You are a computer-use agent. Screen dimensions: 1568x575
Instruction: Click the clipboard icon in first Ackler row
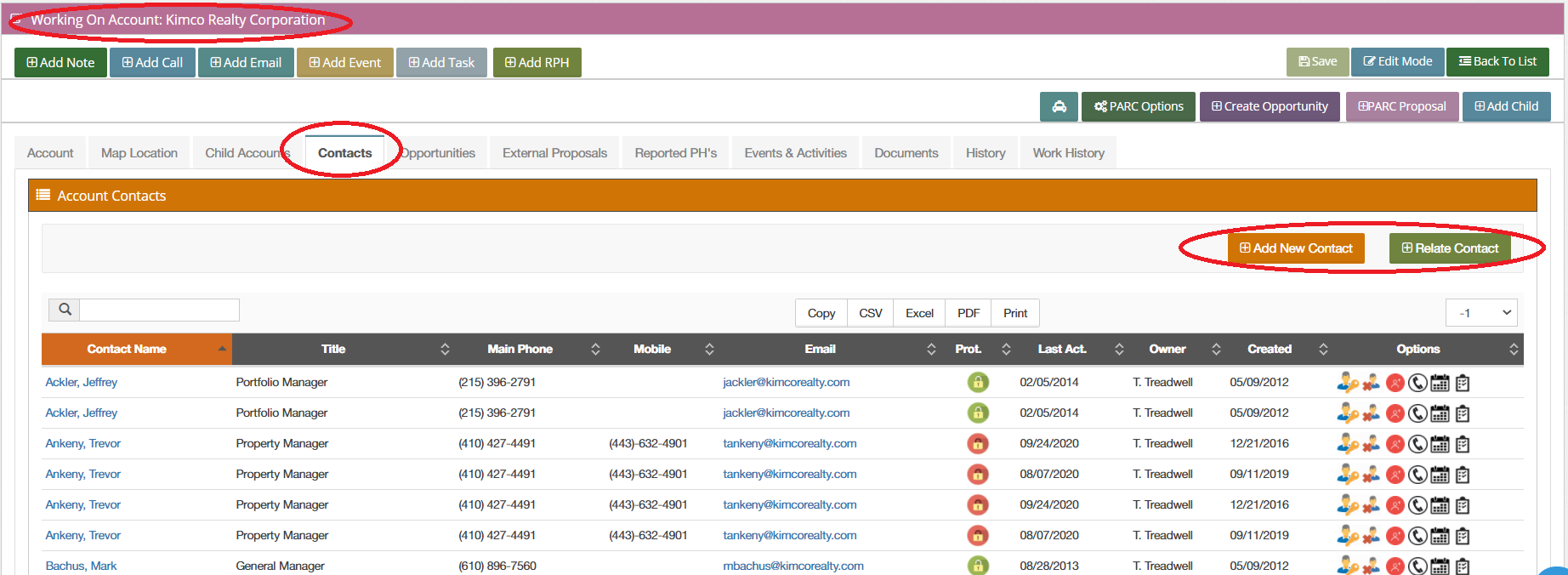point(1463,383)
